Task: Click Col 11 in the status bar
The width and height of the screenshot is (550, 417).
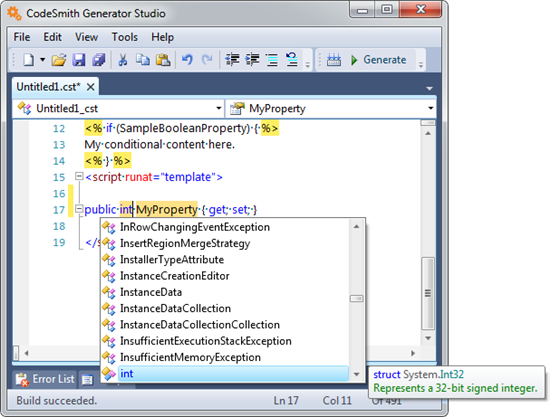Action: [x=337, y=401]
